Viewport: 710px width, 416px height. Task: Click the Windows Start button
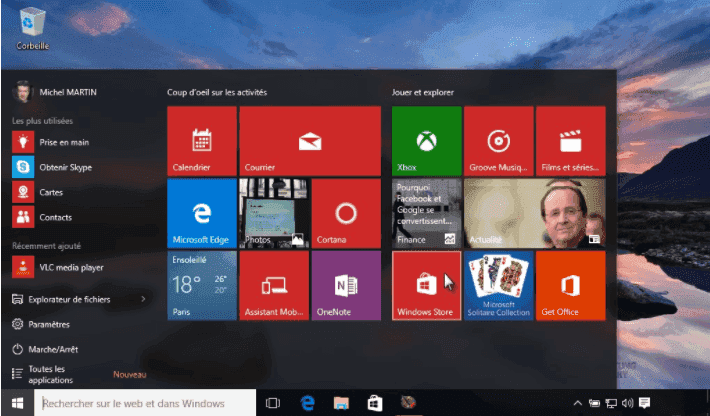click(x=17, y=403)
